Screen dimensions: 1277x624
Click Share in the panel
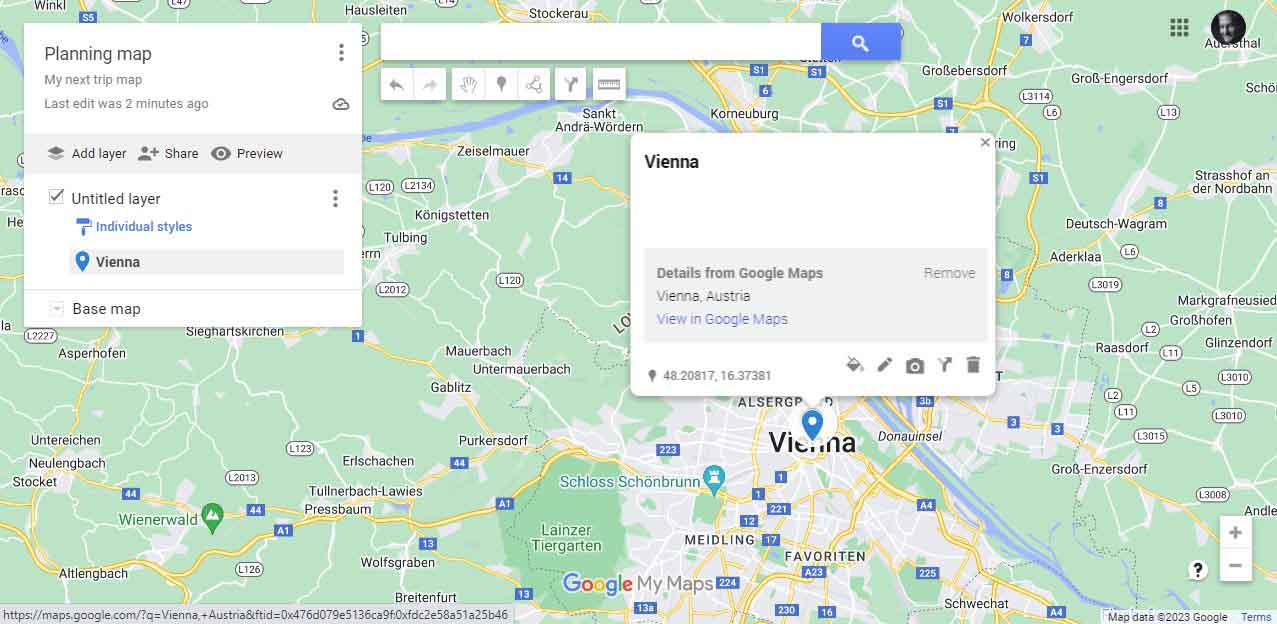[168, 153]
